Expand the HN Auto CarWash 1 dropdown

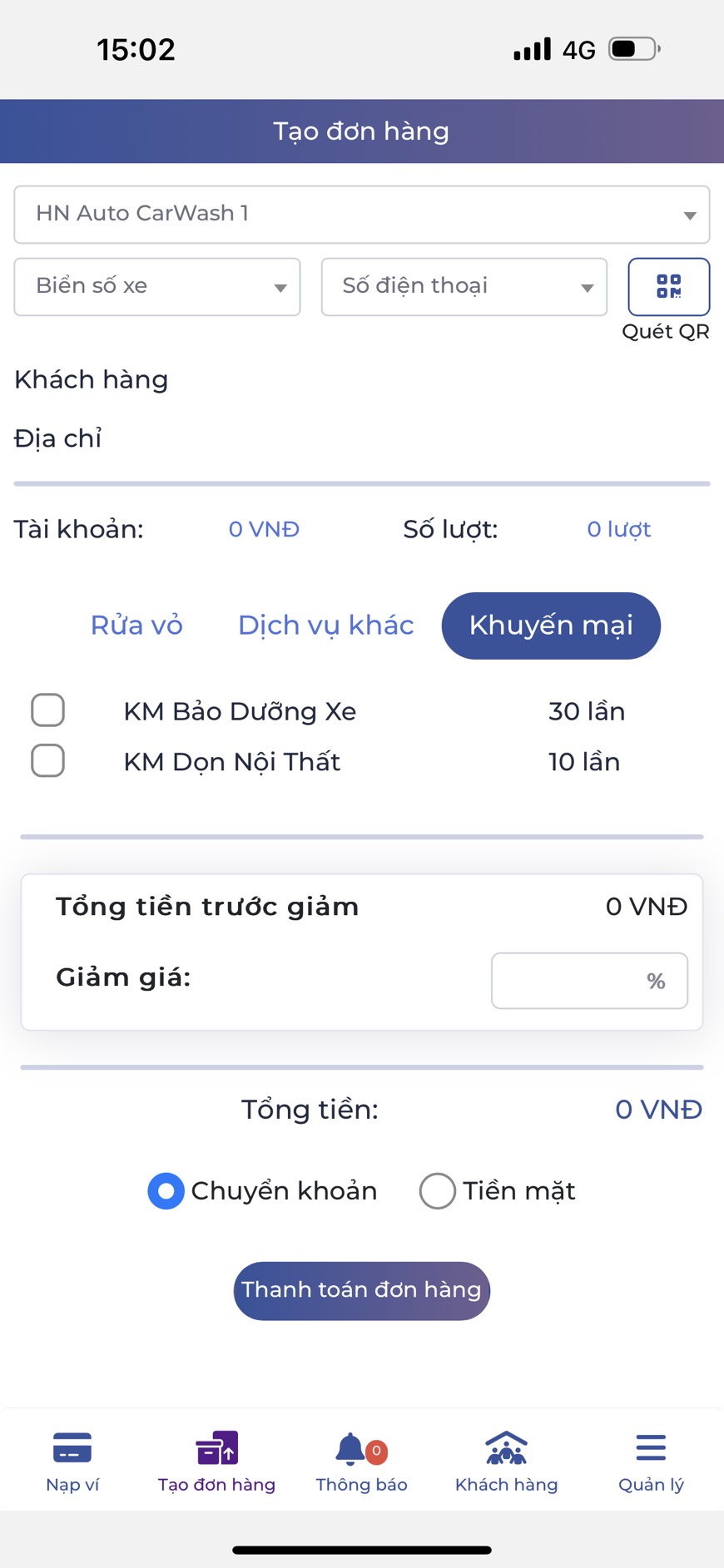click(361, 215)
